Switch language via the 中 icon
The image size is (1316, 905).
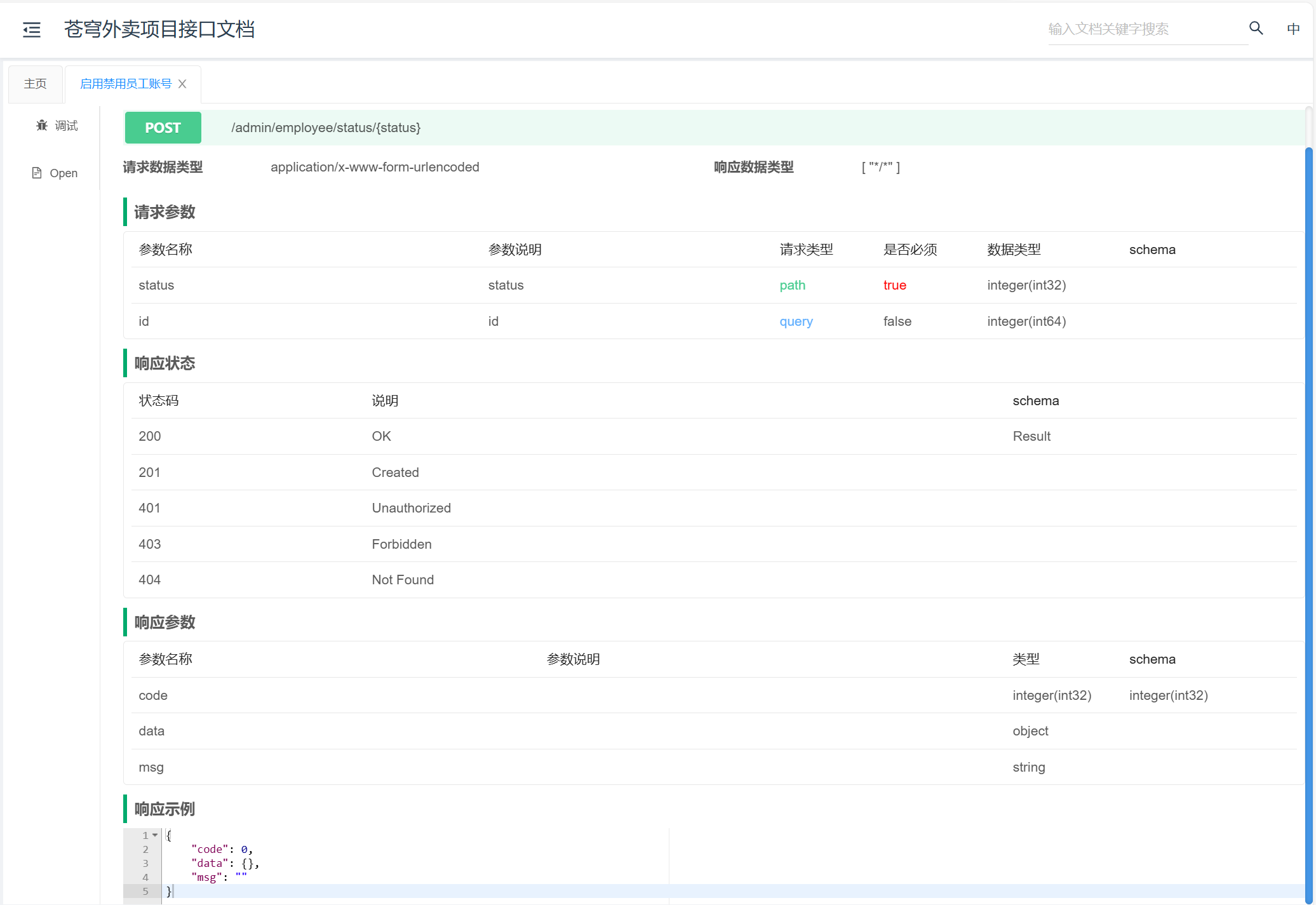(x=1293, y=29)
